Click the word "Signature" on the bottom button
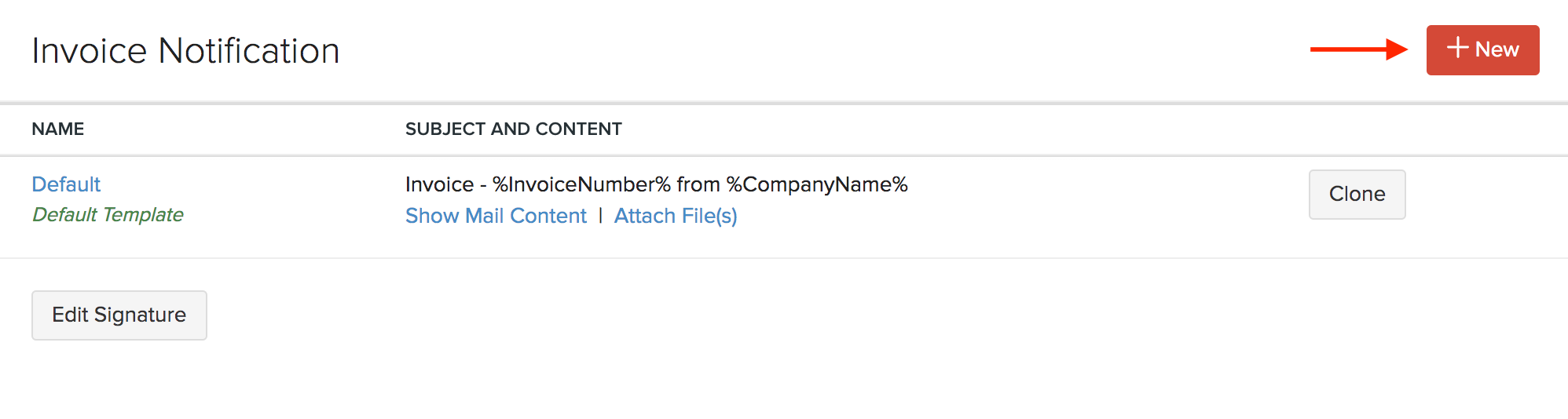1568x419 pixels. 140,315
